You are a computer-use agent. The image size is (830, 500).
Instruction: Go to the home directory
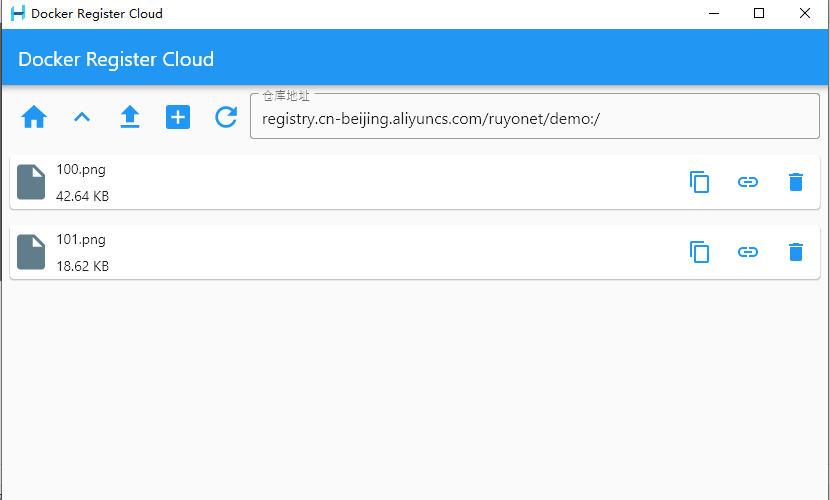coord(34,117)
